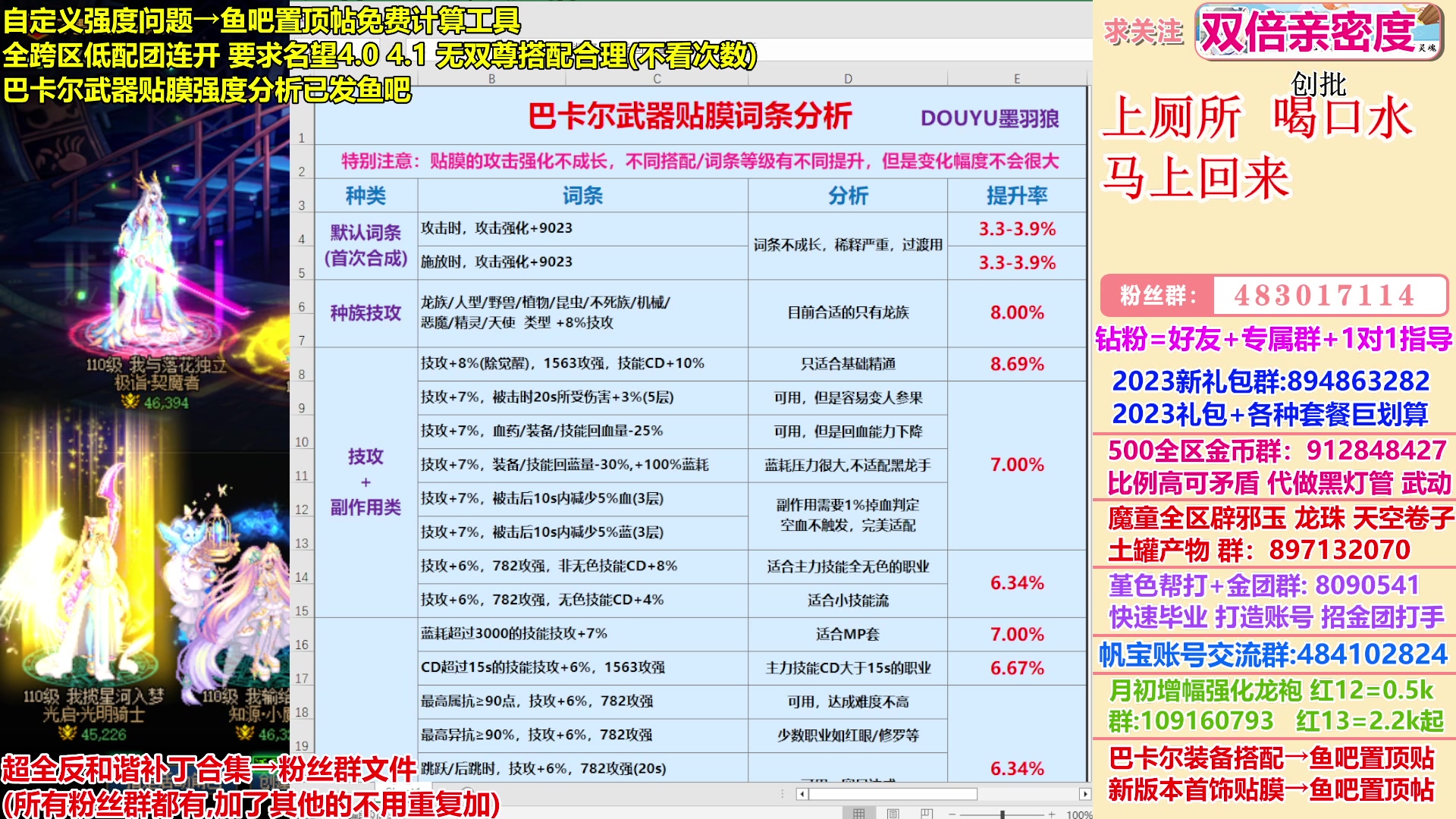1456x819 pixels.
Task: Adjust the Excel zoom slider handle
Action: click(1003, 814)
